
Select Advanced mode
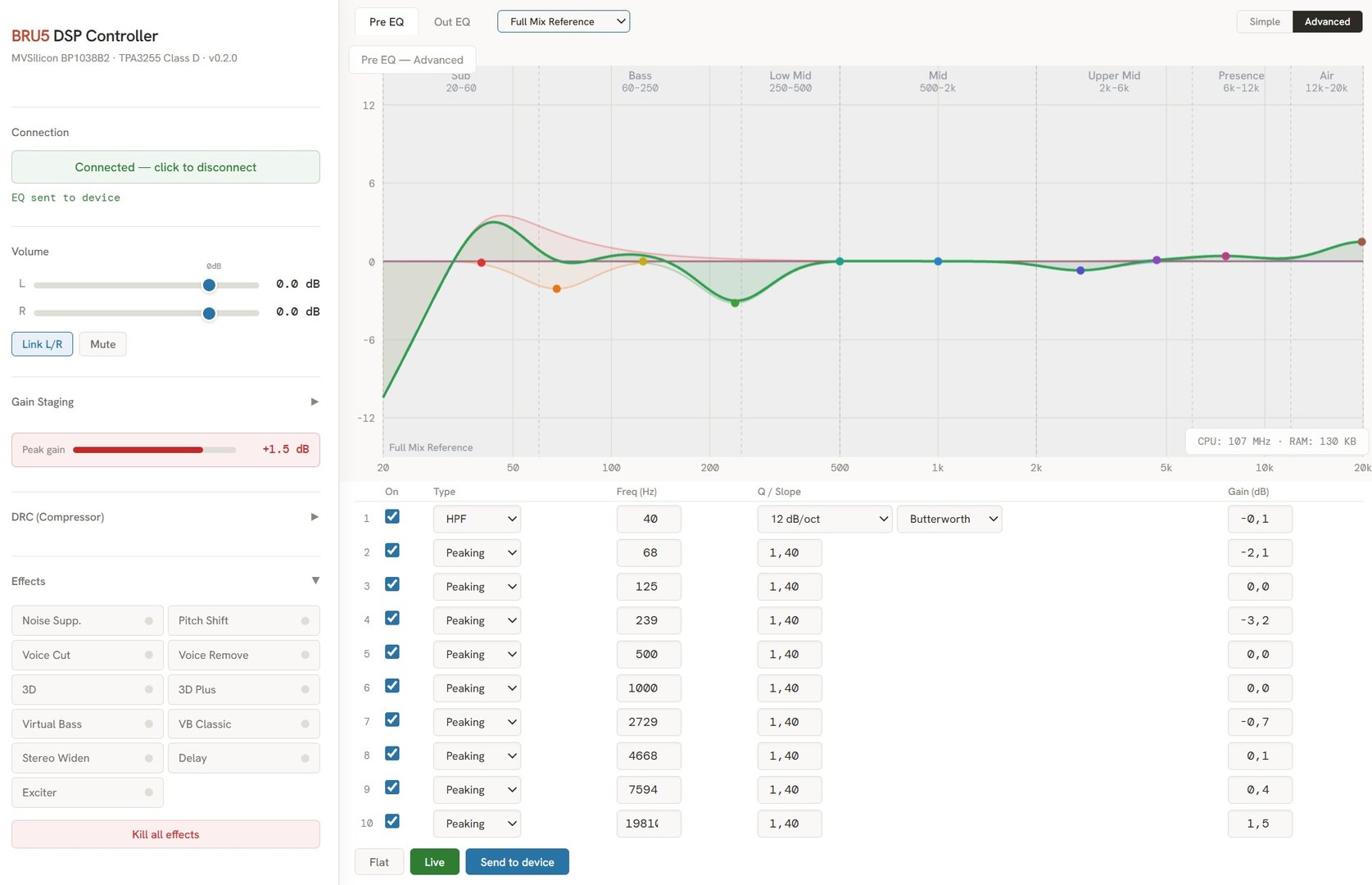coord(1327,21)
